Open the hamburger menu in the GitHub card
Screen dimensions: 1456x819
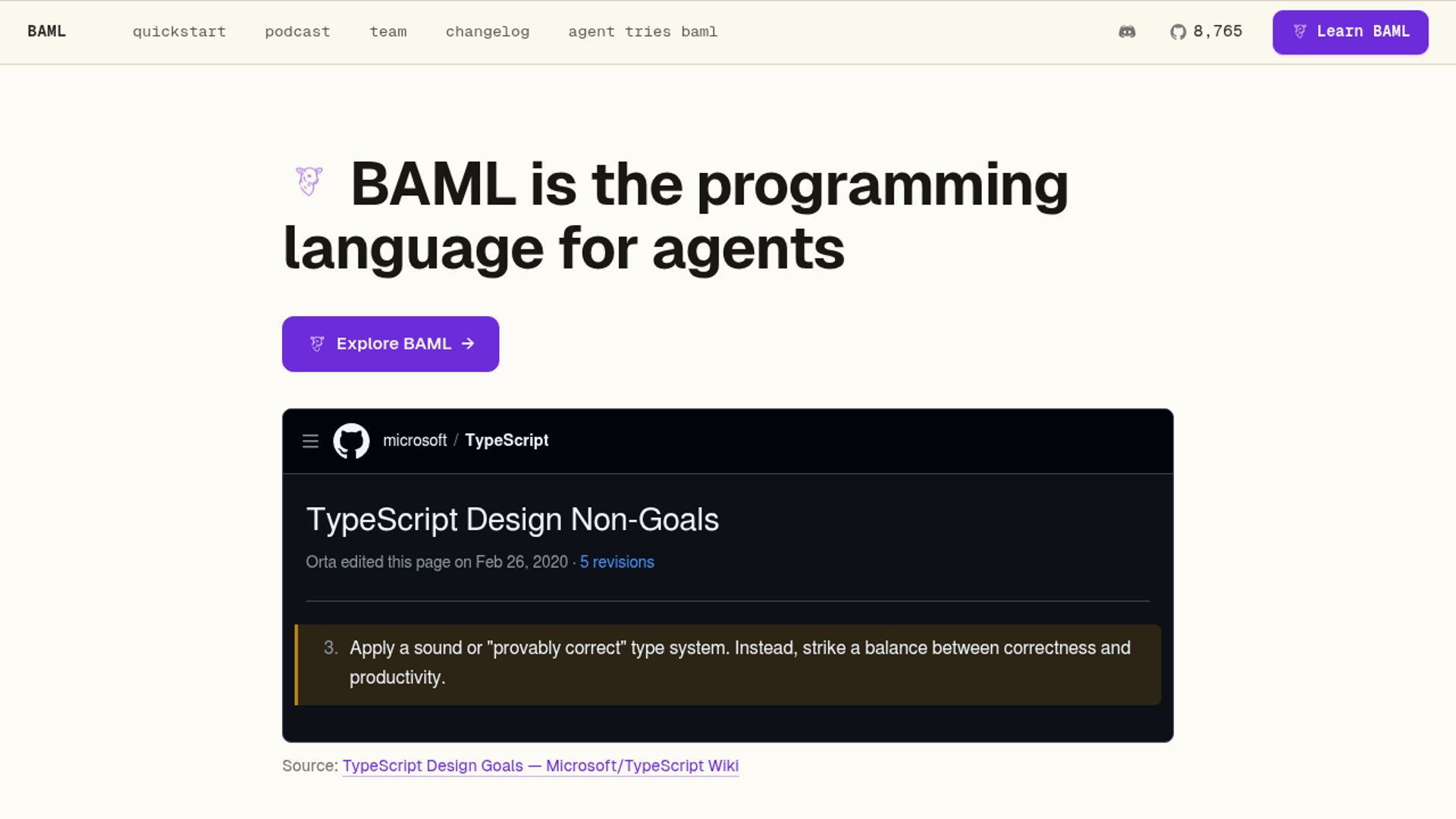point(310,441)
